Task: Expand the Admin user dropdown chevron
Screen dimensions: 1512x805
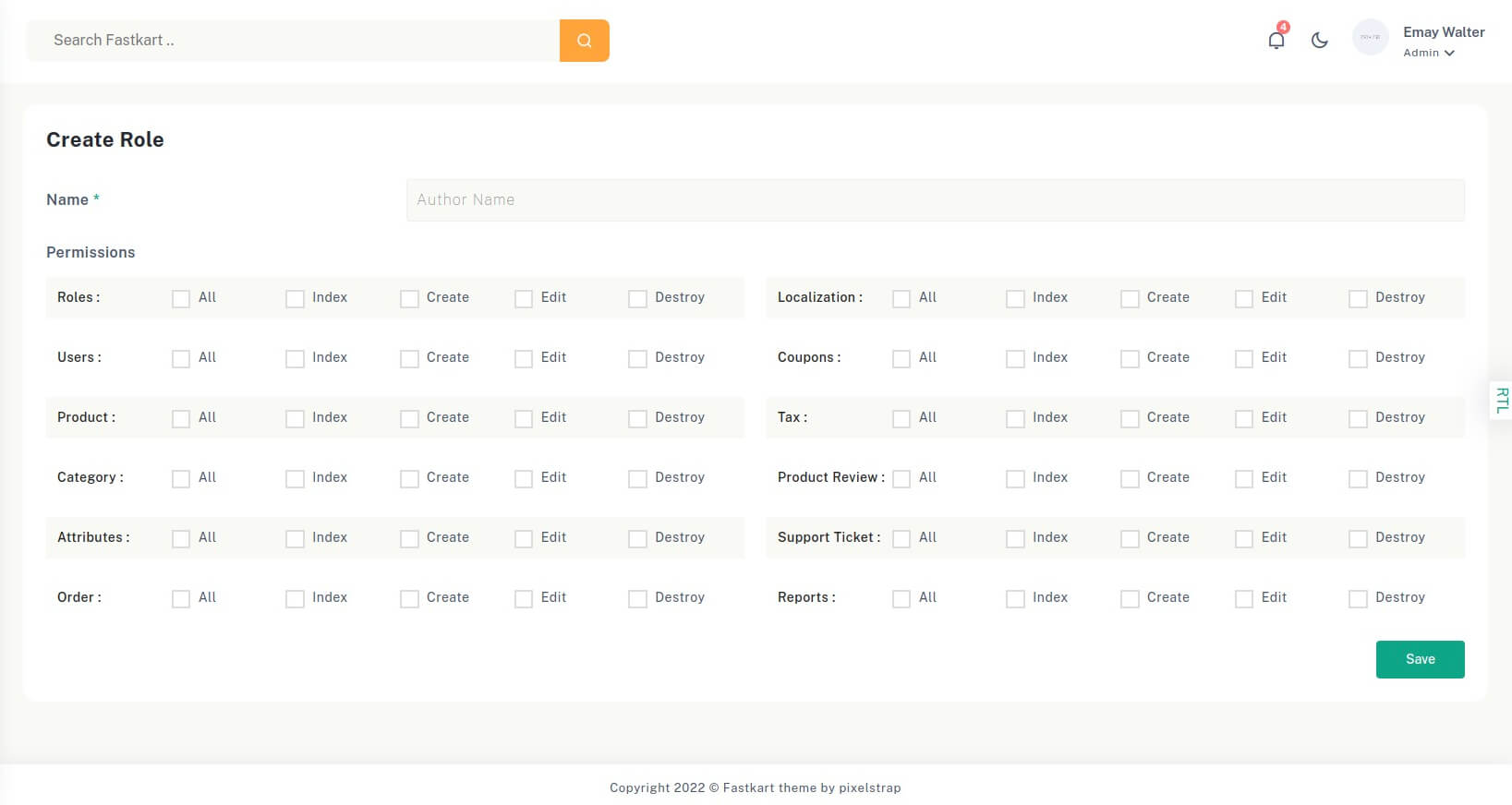Action: [1449, 54]
